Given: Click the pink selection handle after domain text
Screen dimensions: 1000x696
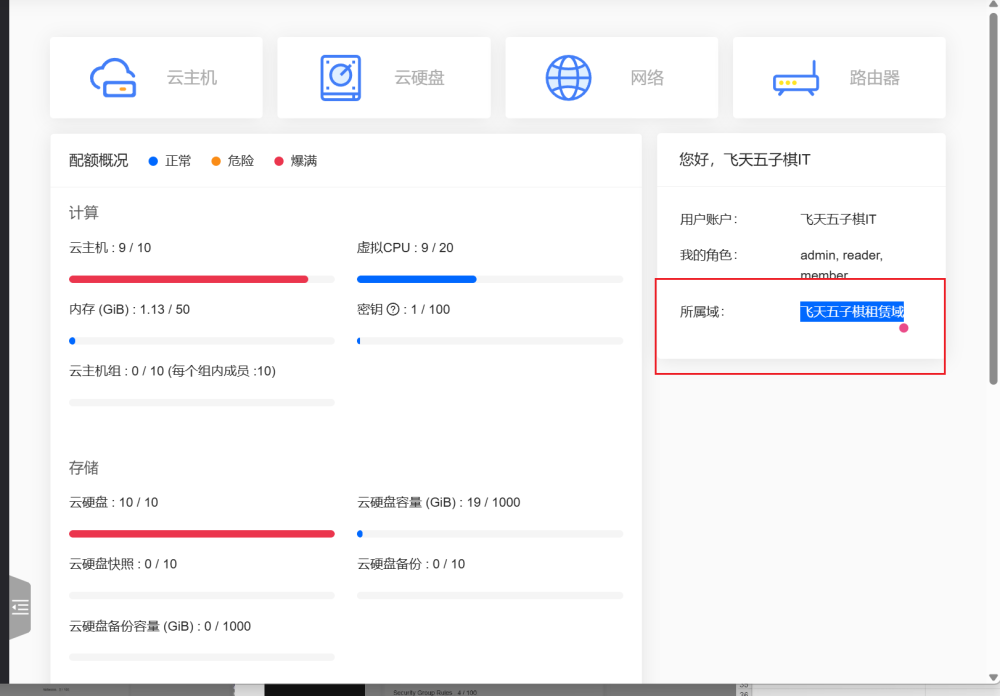Looking at the screenshot, I should 904,328.
